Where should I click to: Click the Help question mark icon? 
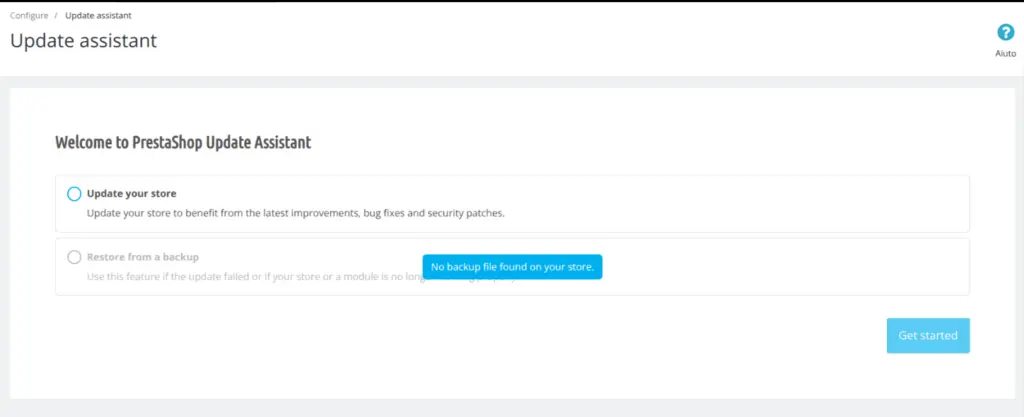[x=1006, y=33]
